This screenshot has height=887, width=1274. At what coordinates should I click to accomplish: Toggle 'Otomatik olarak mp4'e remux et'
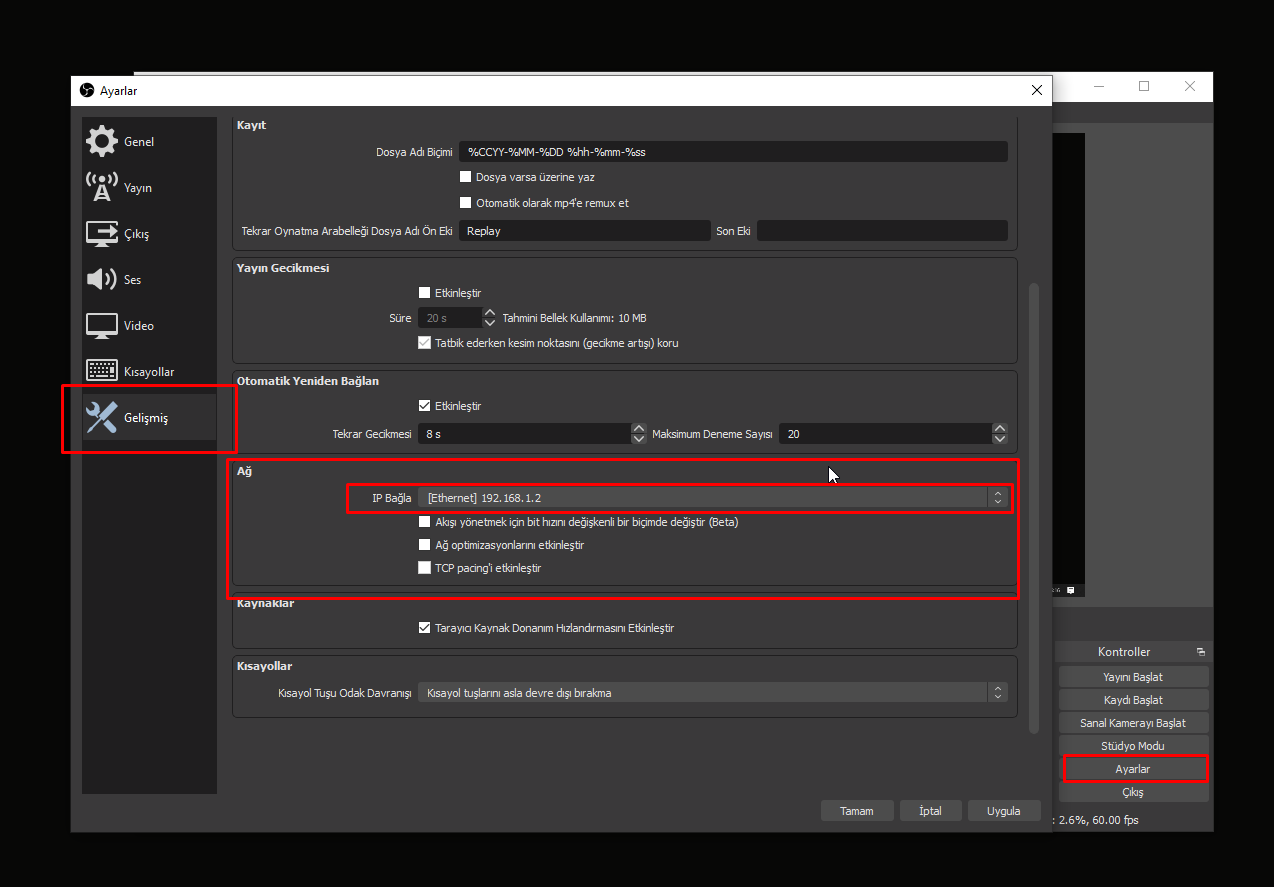[x=465, y=203]
